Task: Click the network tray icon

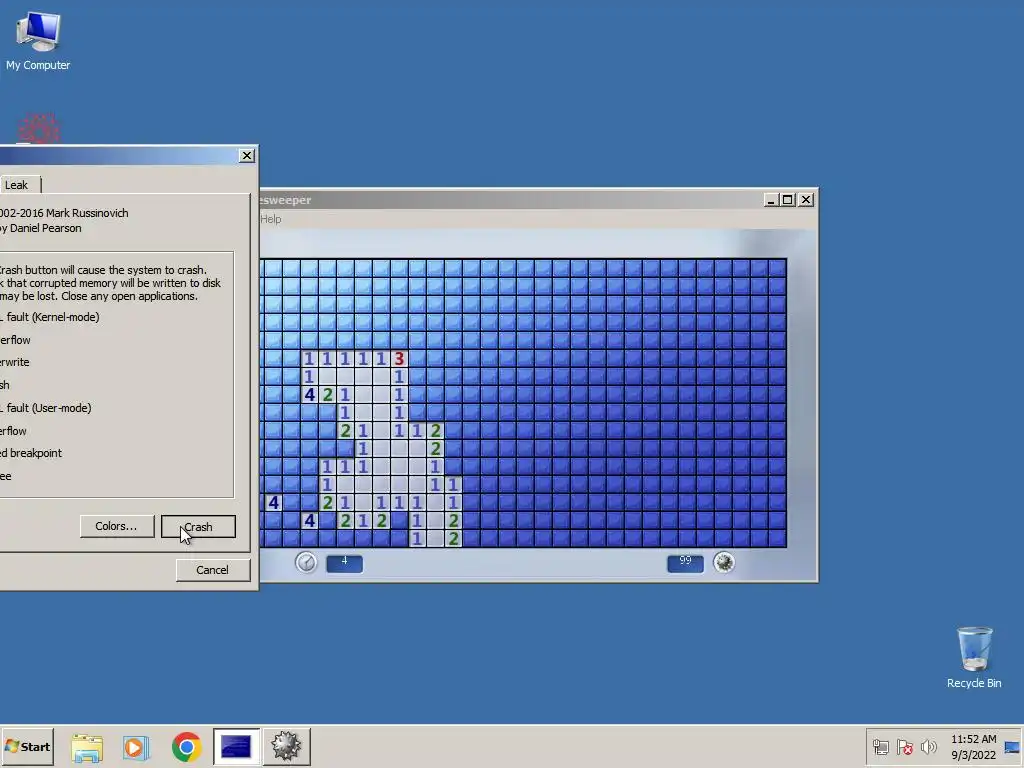Action: (880, 746)
